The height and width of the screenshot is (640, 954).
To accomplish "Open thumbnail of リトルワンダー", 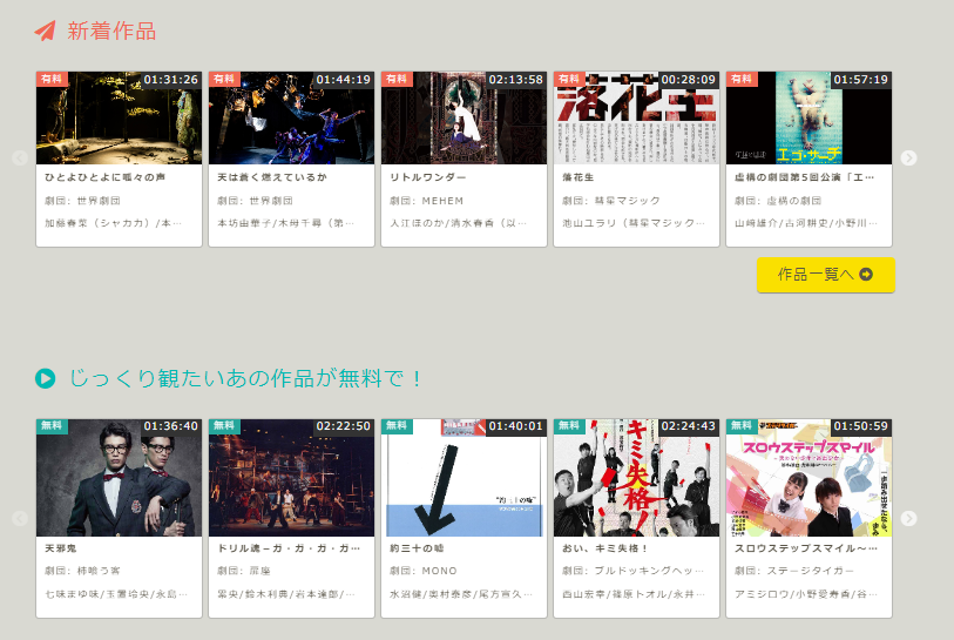I will tap(464, 118).
